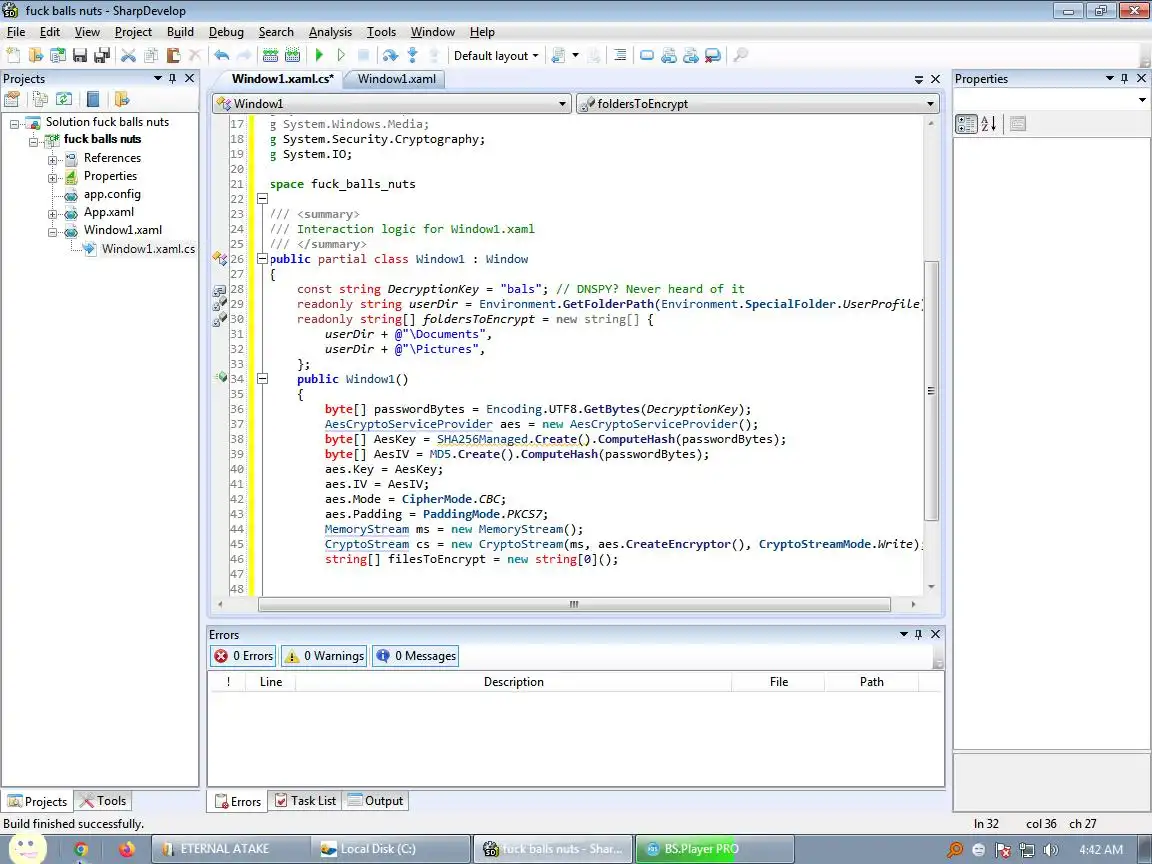Screen dimensions: 1152x864
Task: Click the Step Into down arrow icon
Action: [x=412, y=55]
